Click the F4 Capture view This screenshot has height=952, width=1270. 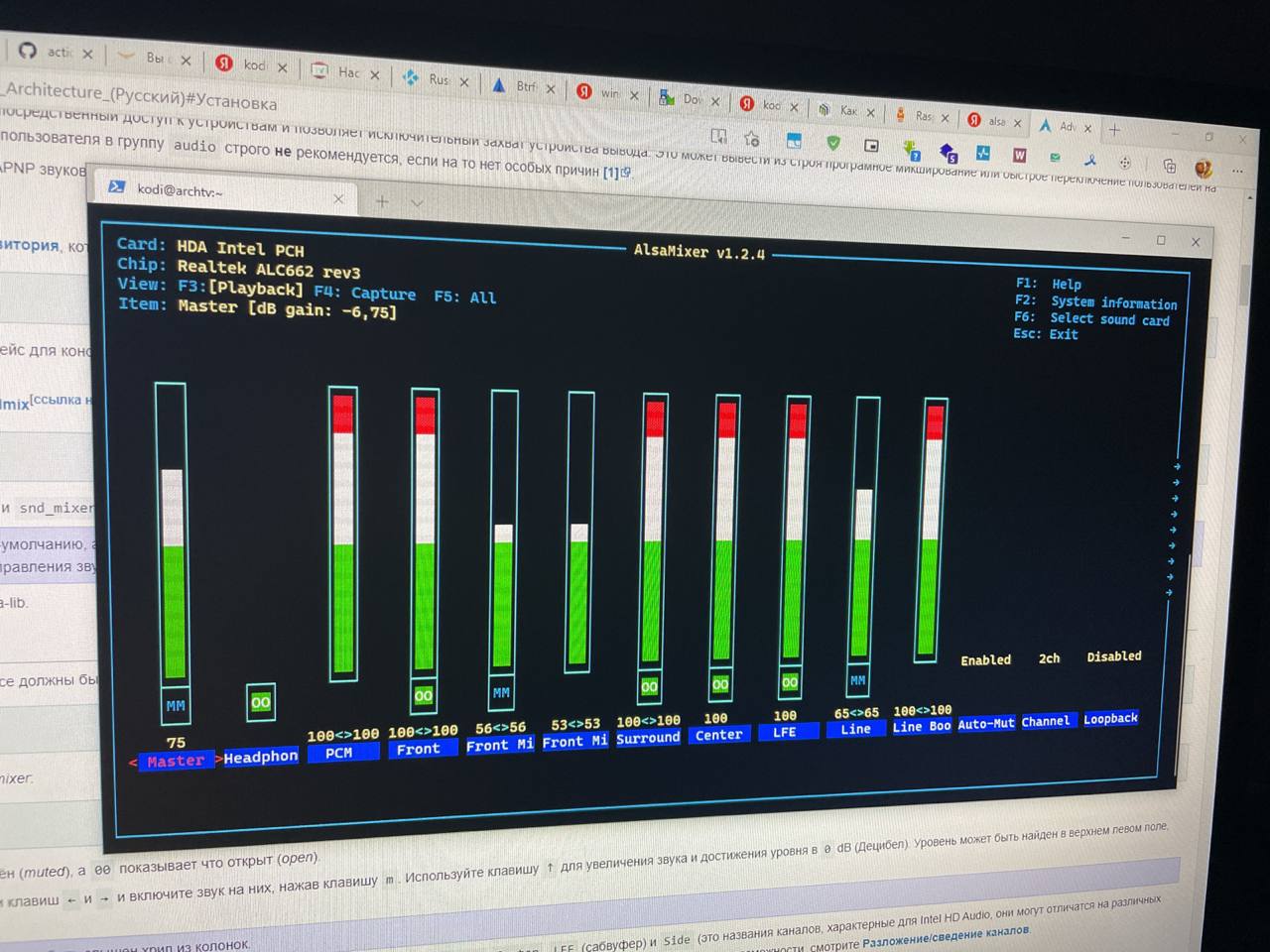(x=365, y=293)
